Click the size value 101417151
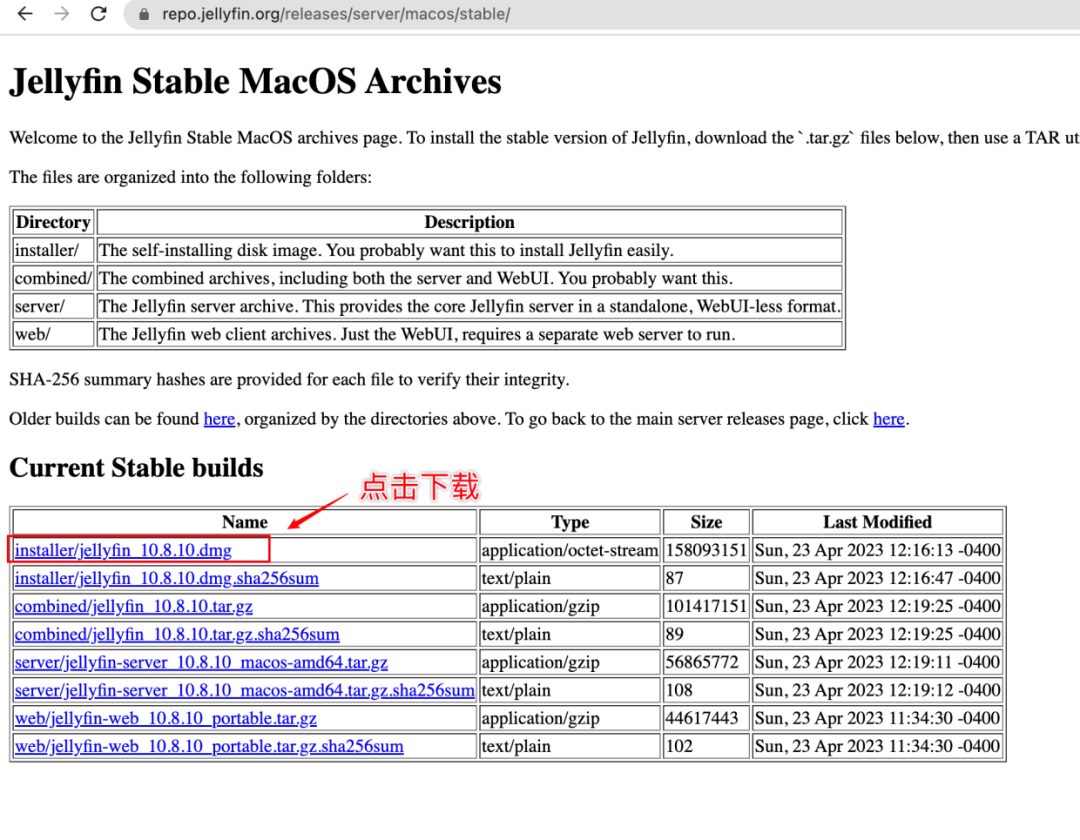Image resolution: width=1080 pixels, height=840 pixels. 706,607
